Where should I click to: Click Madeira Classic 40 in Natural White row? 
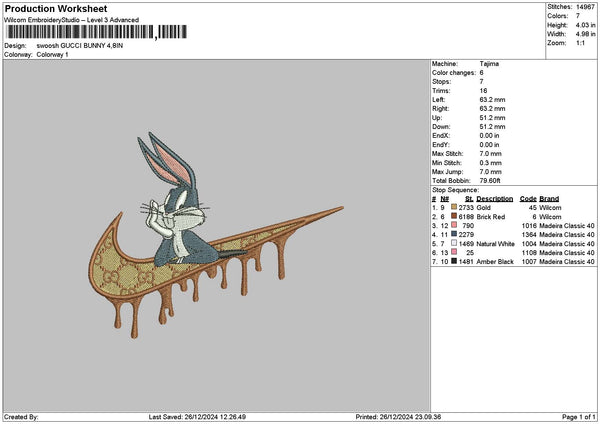coord(567,244)
